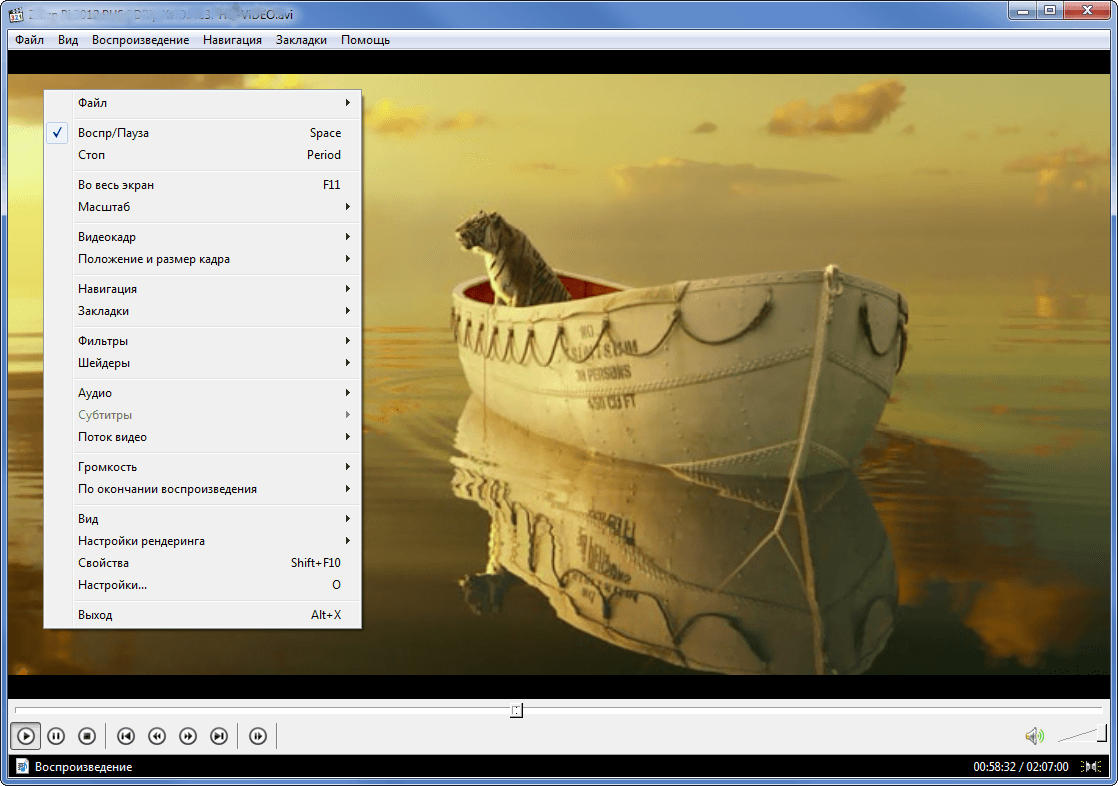Choose Выход in the context menu
Screen dimensions: 1118x786
click(x=203, y=616)
